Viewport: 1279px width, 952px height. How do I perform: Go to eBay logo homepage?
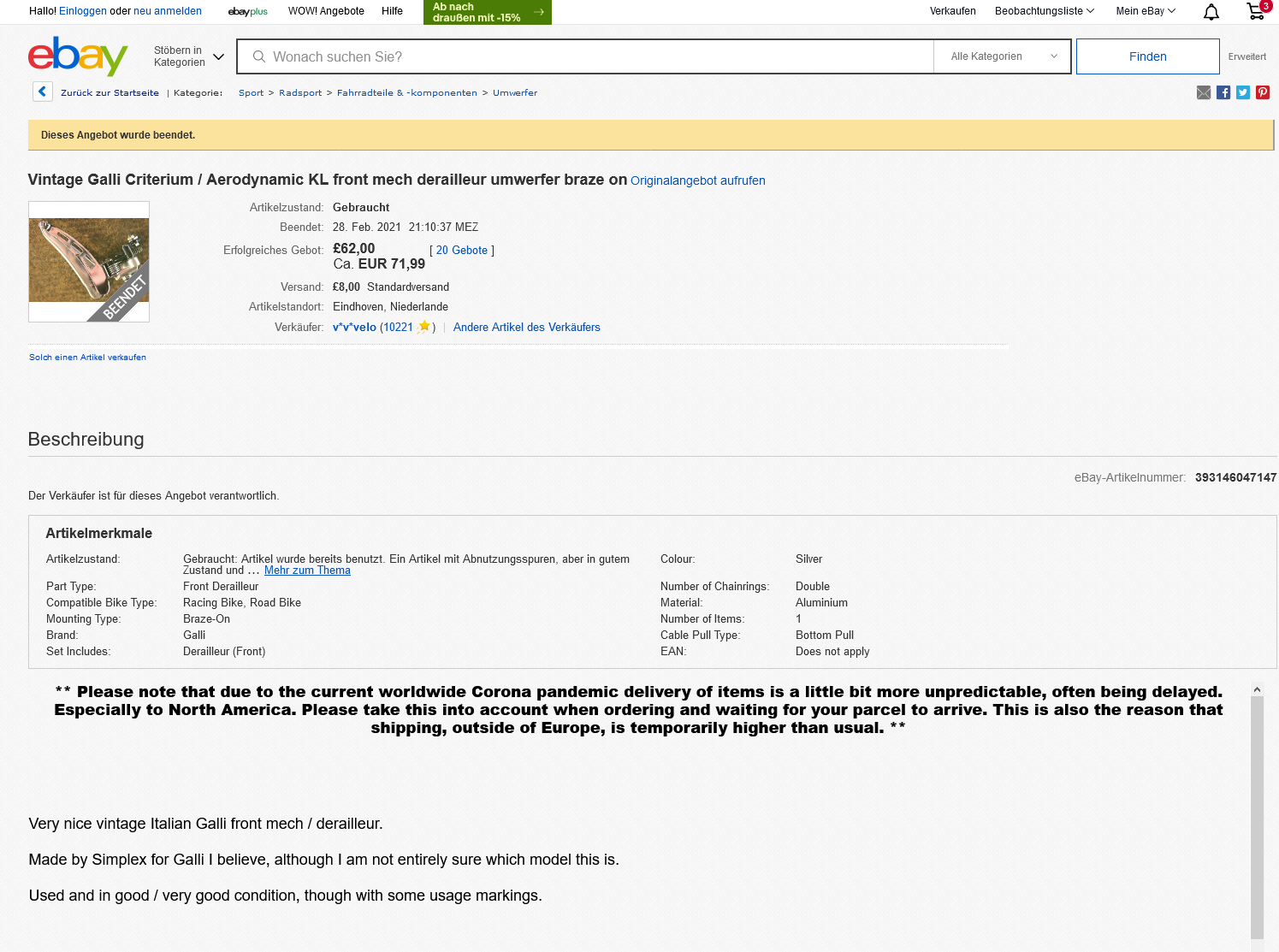(x=78, y=56)
